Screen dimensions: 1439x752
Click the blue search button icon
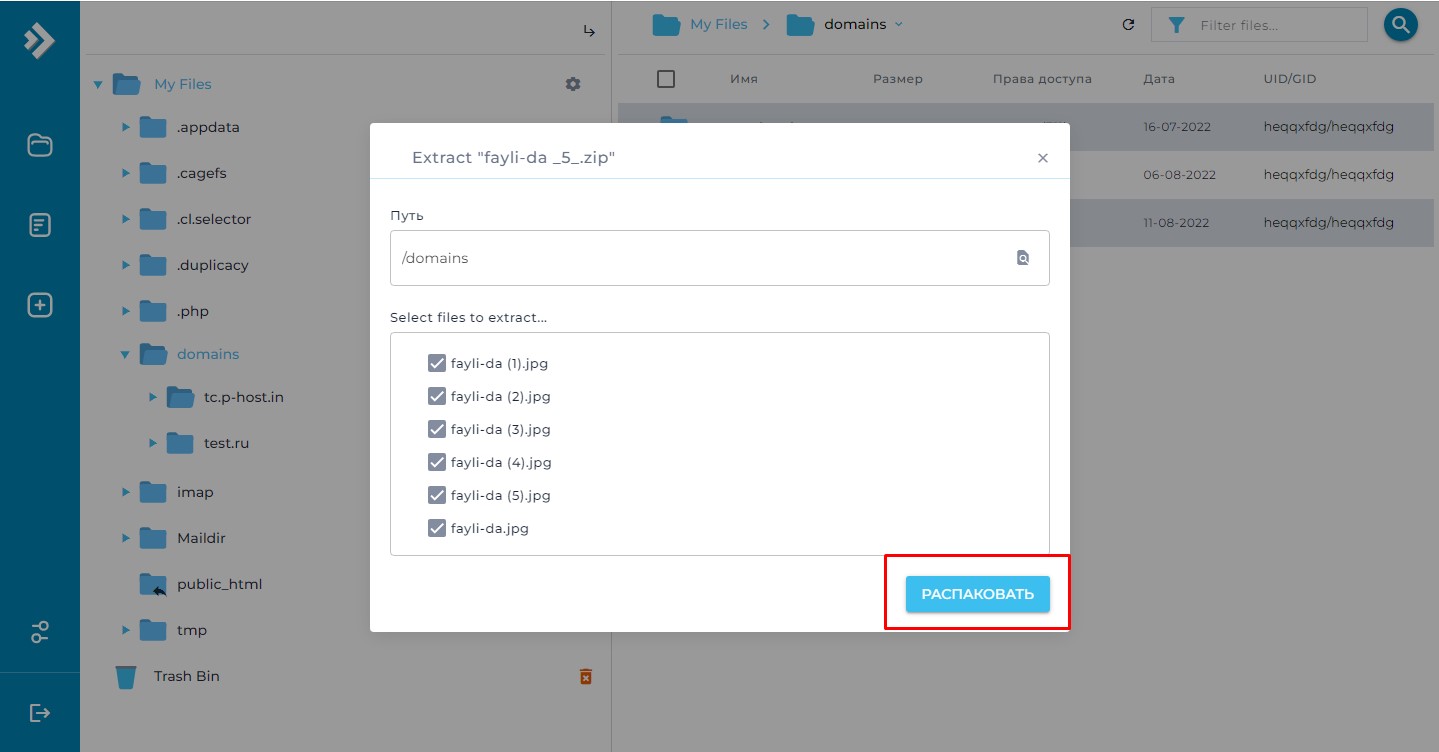coord(1401,25)
